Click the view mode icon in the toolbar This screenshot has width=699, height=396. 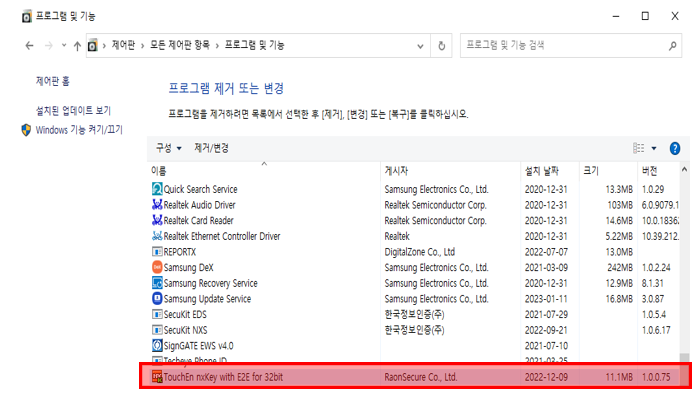pos(638,148)
